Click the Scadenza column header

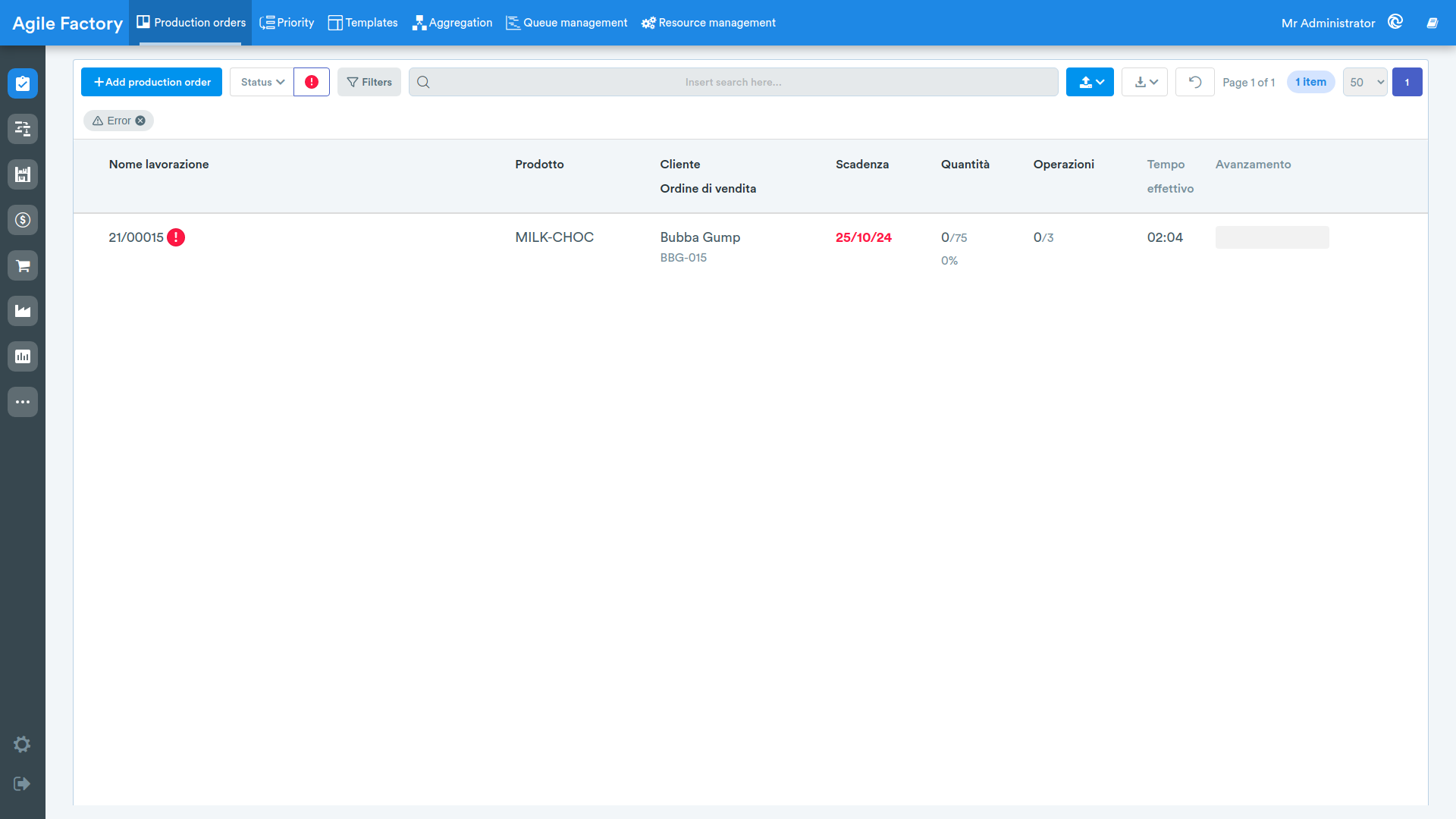pos(862,164)
